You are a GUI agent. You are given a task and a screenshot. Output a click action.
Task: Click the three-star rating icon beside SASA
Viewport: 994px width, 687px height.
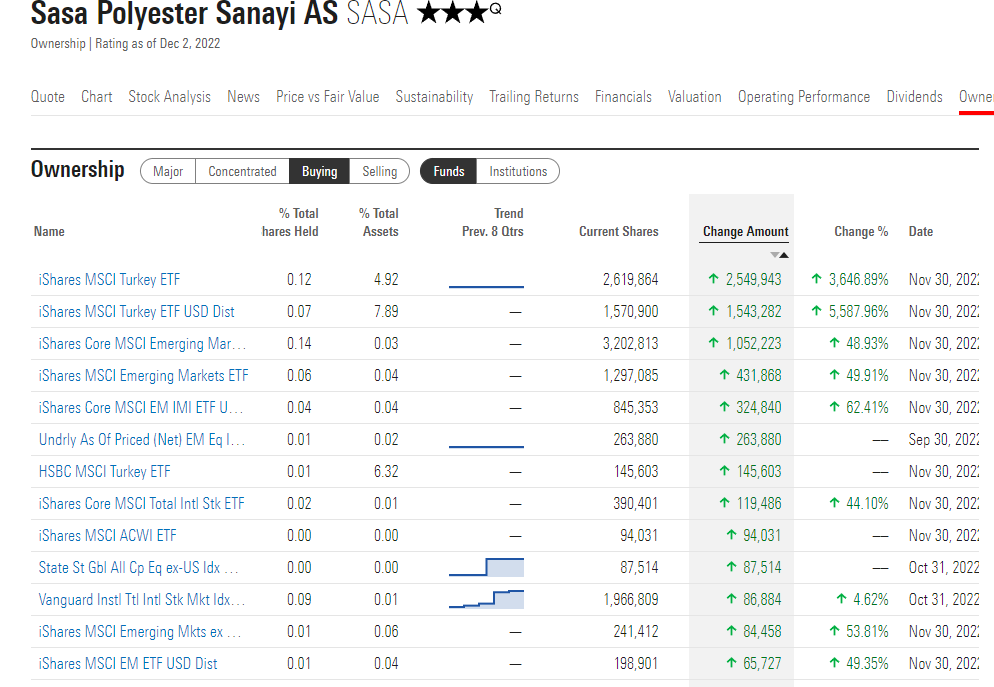(459, 12)
